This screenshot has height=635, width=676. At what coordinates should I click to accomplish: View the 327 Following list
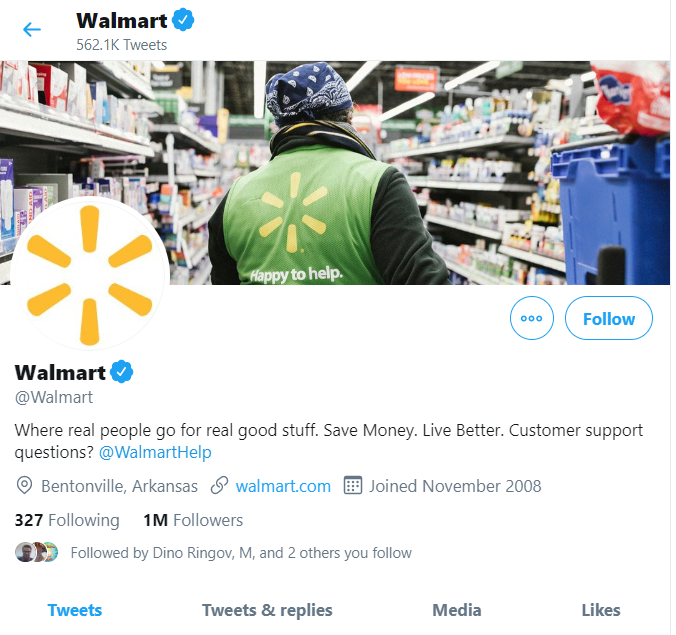(67, 520)
